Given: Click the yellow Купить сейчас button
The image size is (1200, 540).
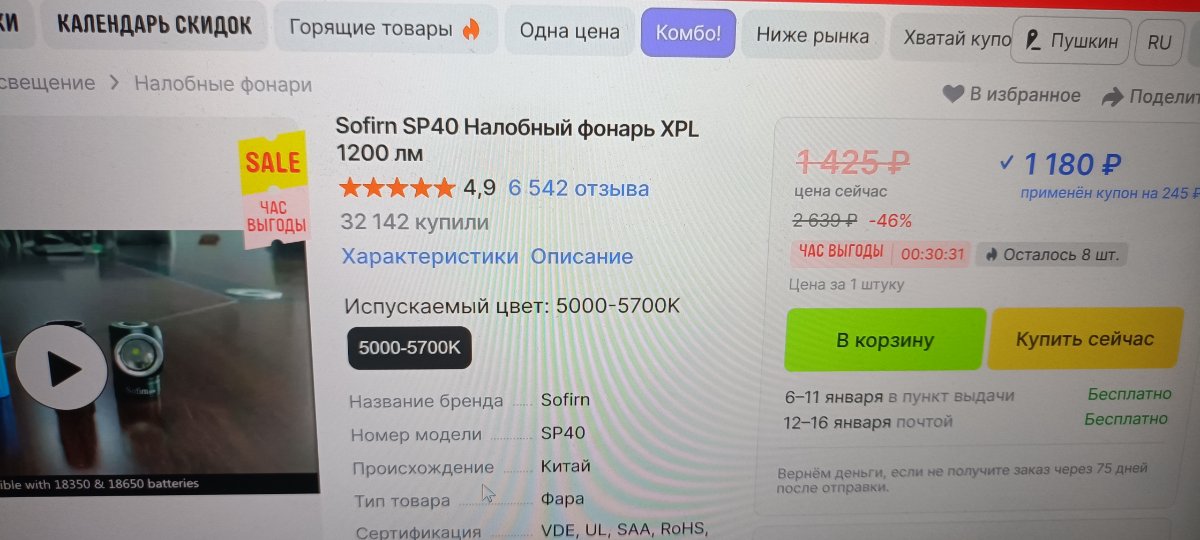Looking at the screenshot, I should pos(1085,339).
